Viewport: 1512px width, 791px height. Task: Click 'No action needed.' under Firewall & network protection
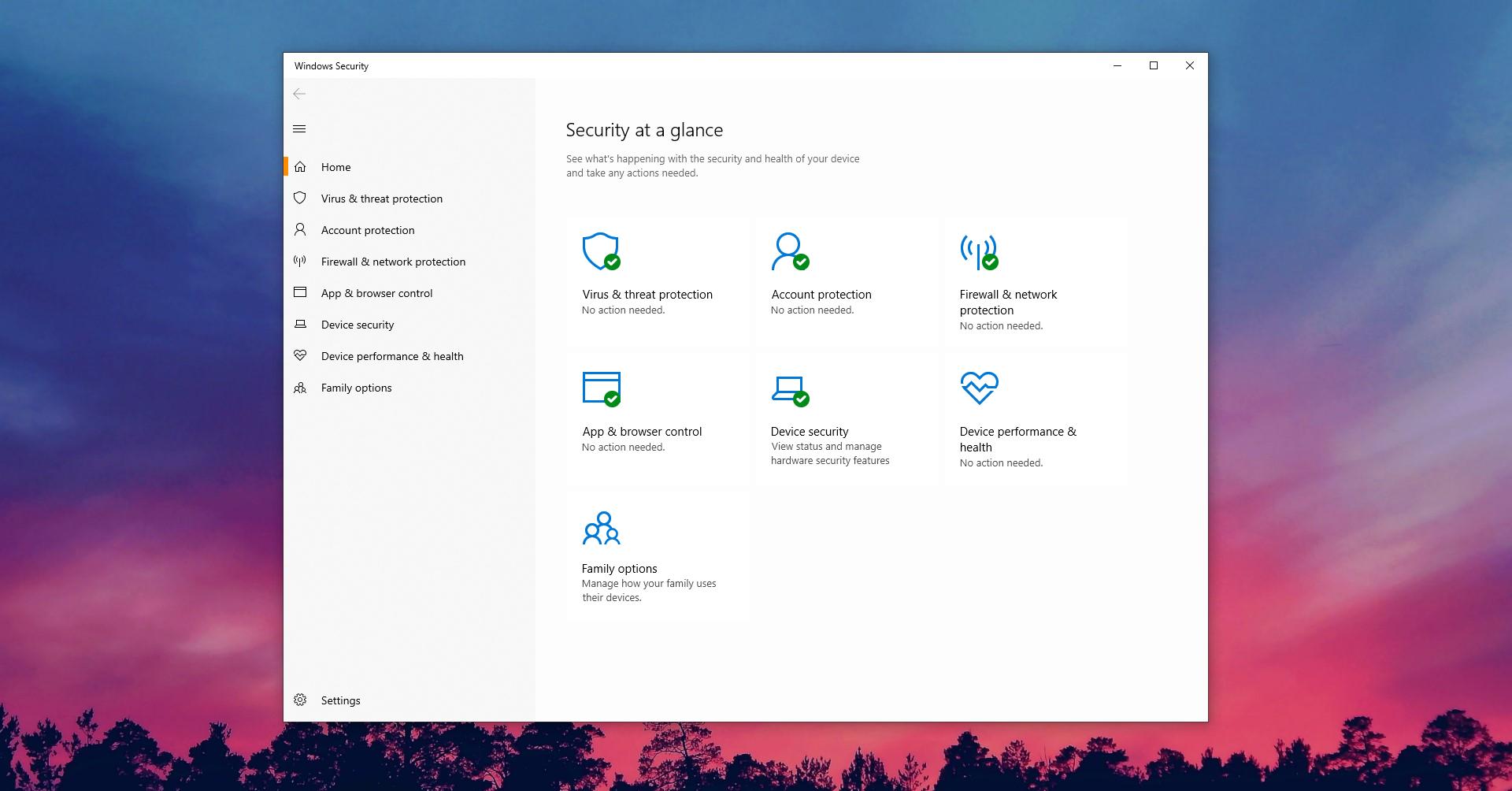pyautogui.click(x=1001, y=326)
